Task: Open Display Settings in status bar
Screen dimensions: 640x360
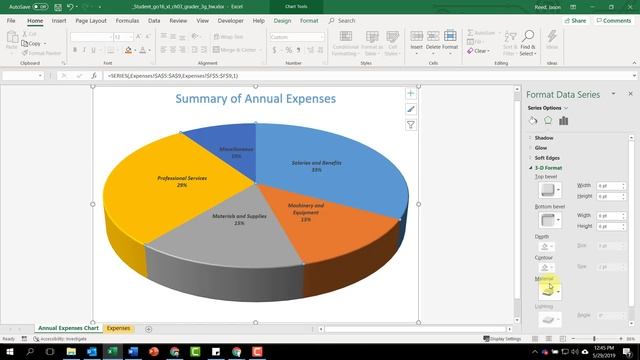Action: pyautogui.click(x=502, y=339)
